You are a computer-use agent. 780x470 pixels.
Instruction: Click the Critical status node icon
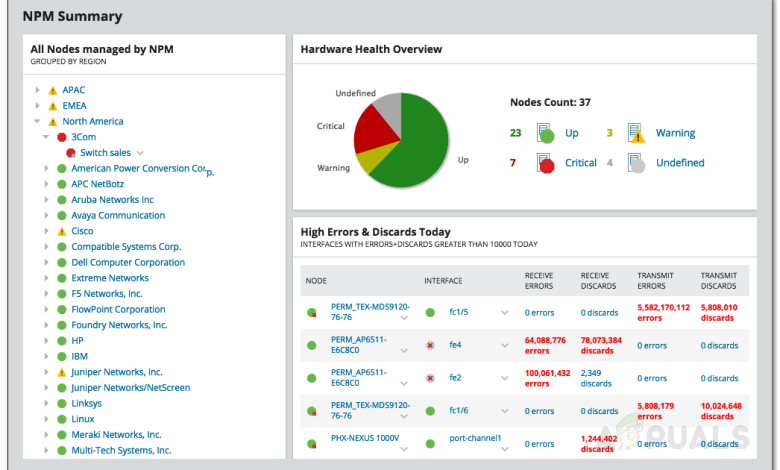(x=545, y=163)
